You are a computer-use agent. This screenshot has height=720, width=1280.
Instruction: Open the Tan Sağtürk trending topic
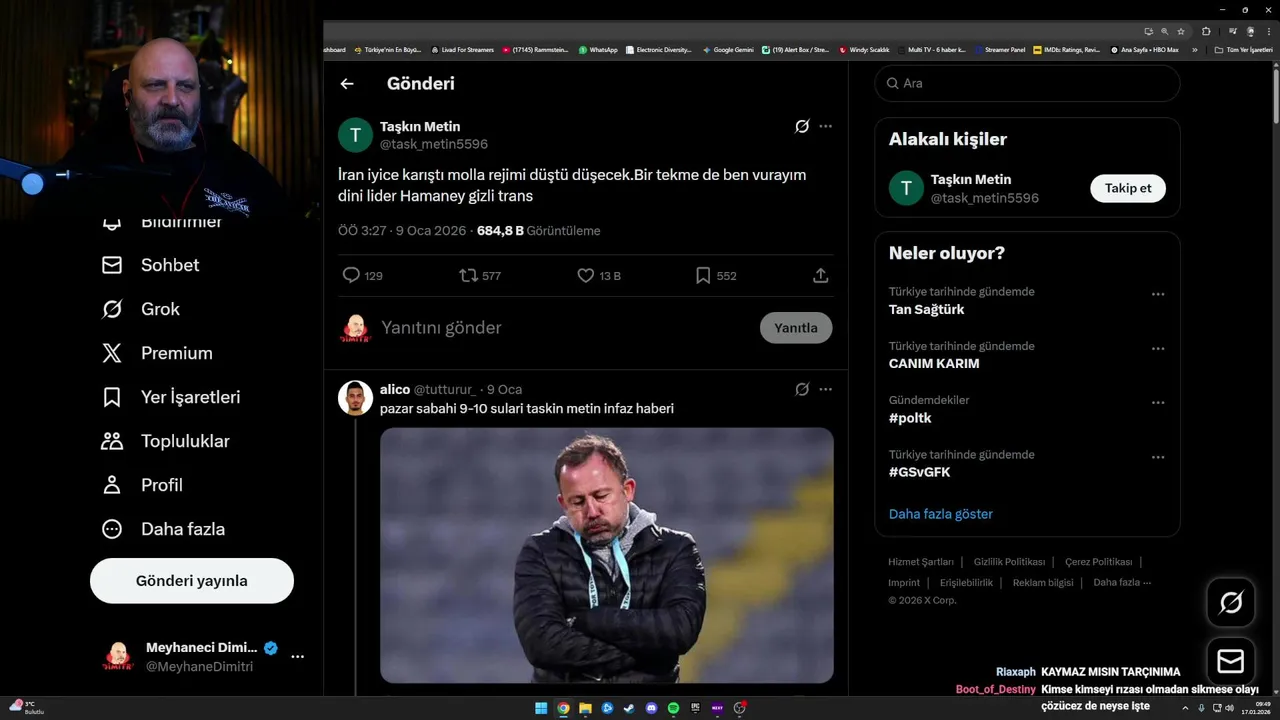coord(926,310)
